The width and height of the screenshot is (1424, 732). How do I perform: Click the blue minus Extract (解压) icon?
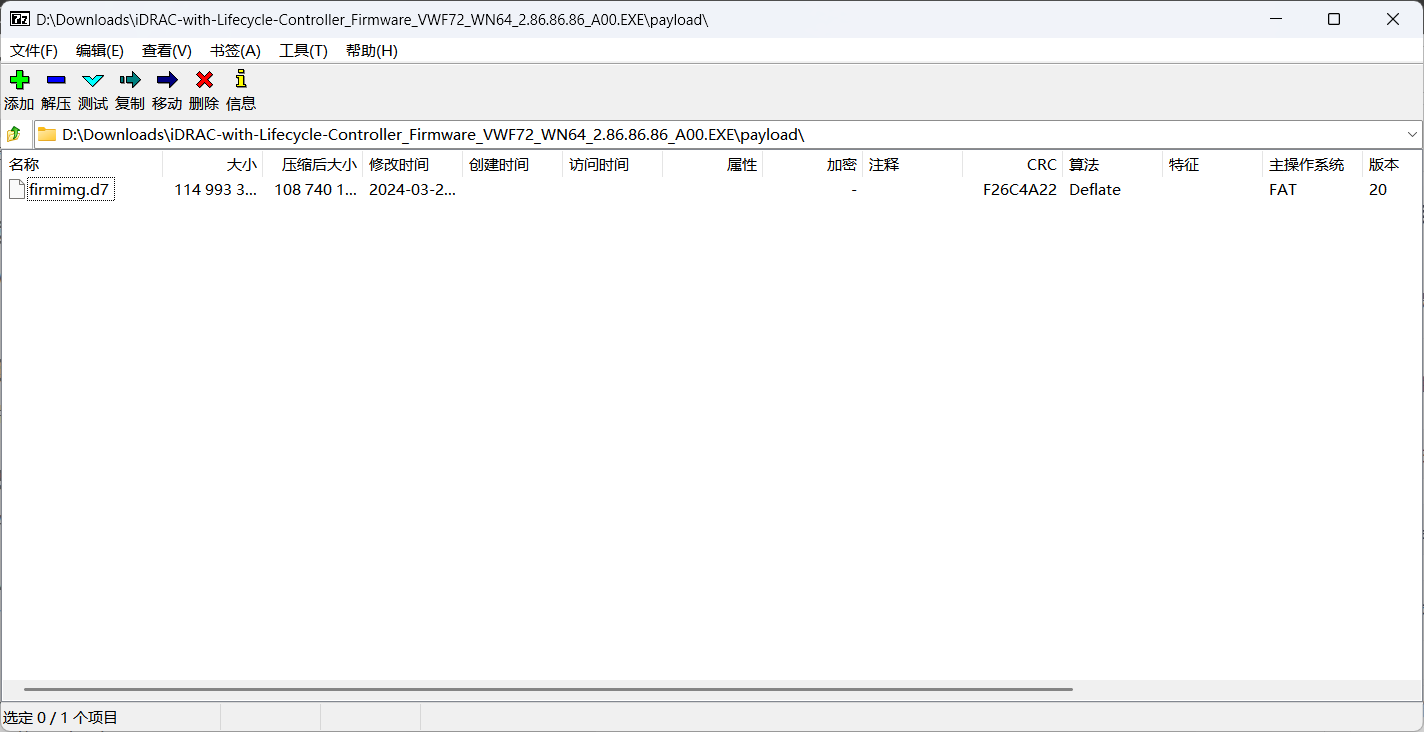[x=56, y=80]
